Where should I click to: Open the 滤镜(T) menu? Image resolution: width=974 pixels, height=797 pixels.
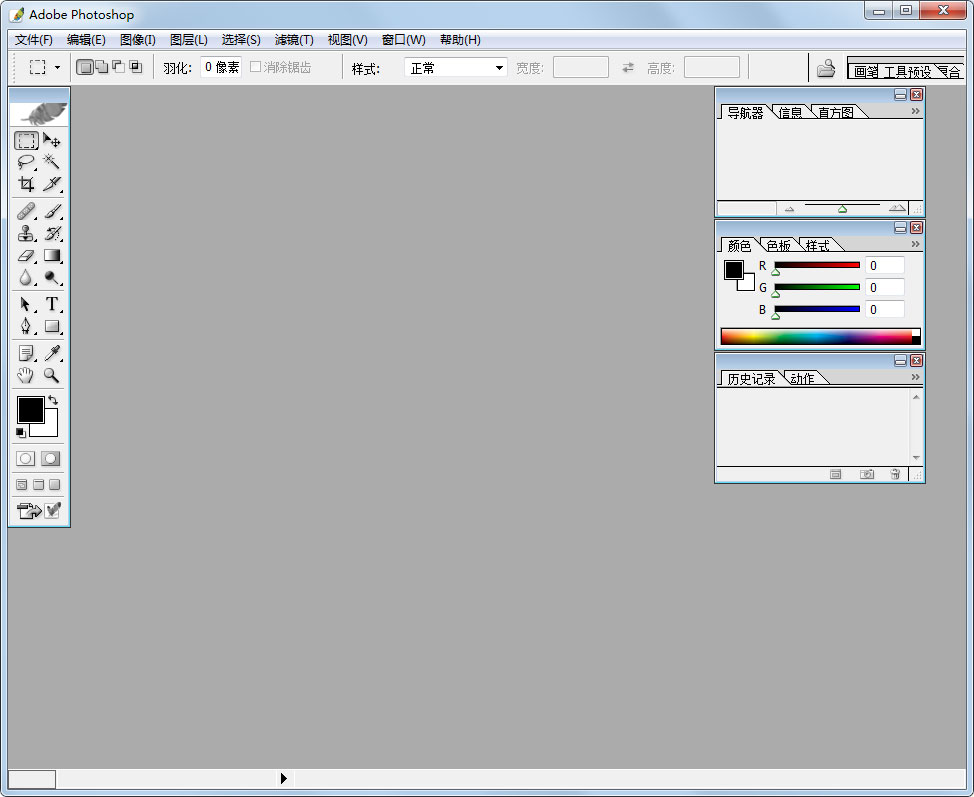pyautogui.click(x=294, y=40)
